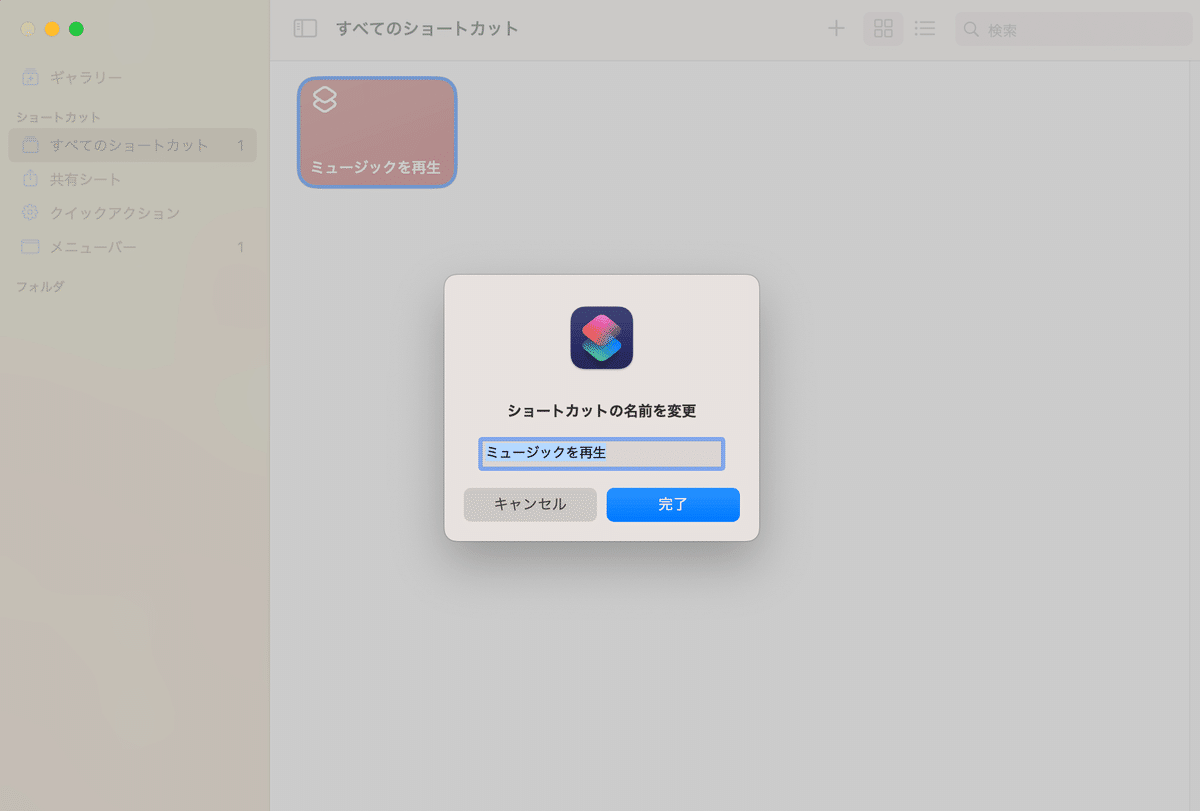Click the magnifier icon in search field

(x=971, y=30)
